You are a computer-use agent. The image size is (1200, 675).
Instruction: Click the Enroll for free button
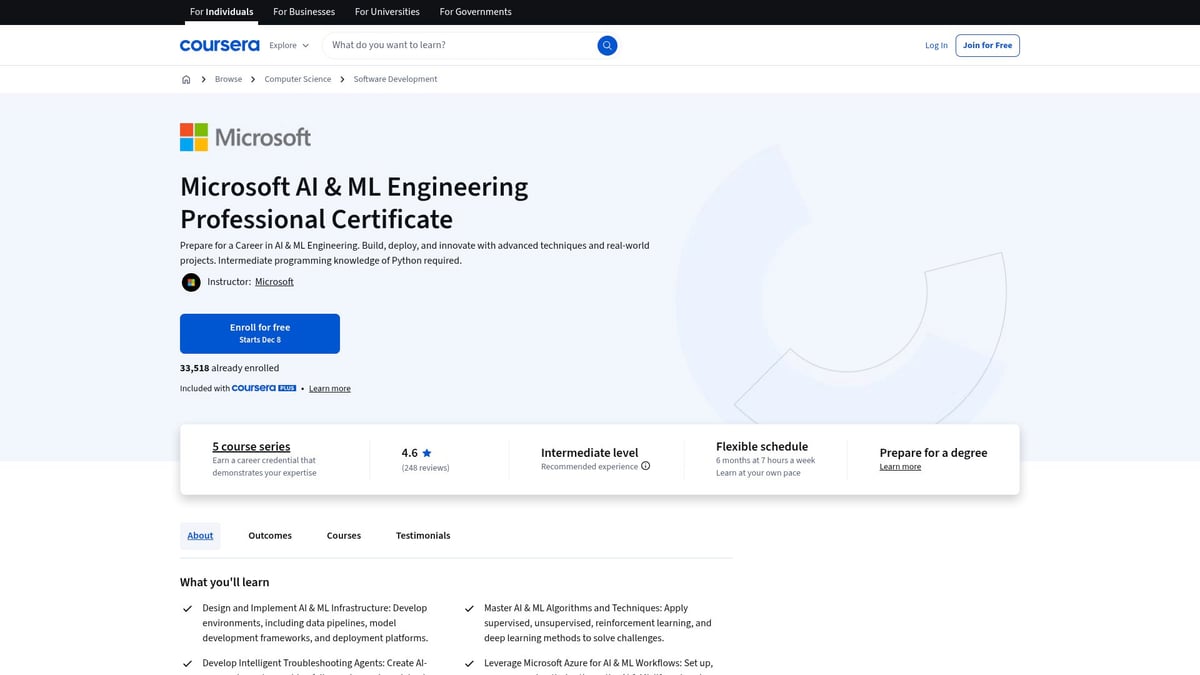(x=260, y=333)
